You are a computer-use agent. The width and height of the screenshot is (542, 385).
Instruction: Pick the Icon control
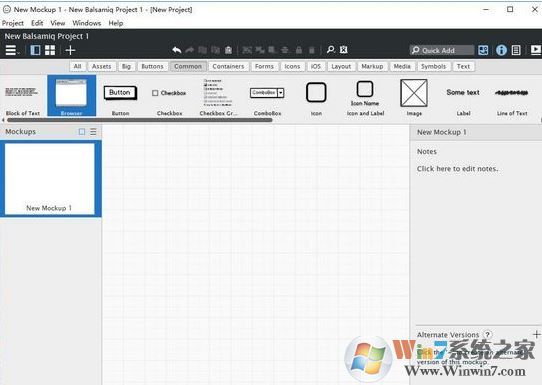(316, 97)
